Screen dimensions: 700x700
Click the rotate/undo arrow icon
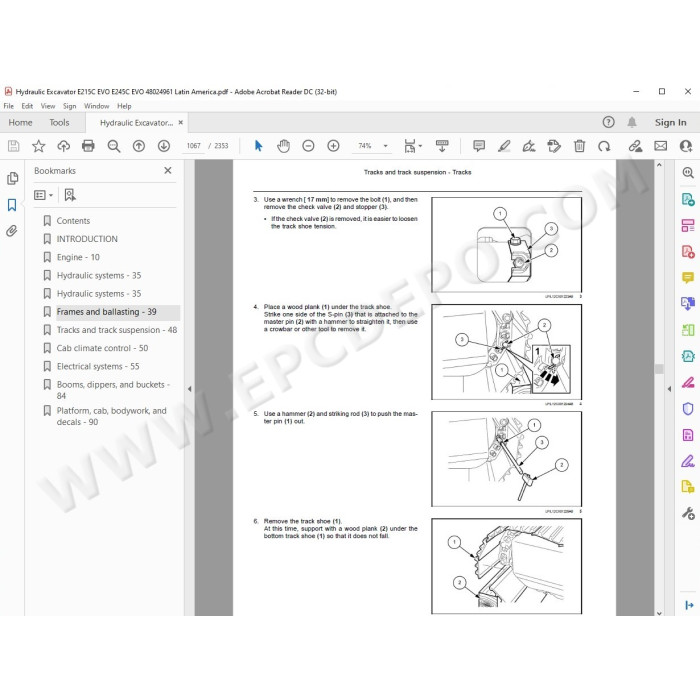point(604,146)
